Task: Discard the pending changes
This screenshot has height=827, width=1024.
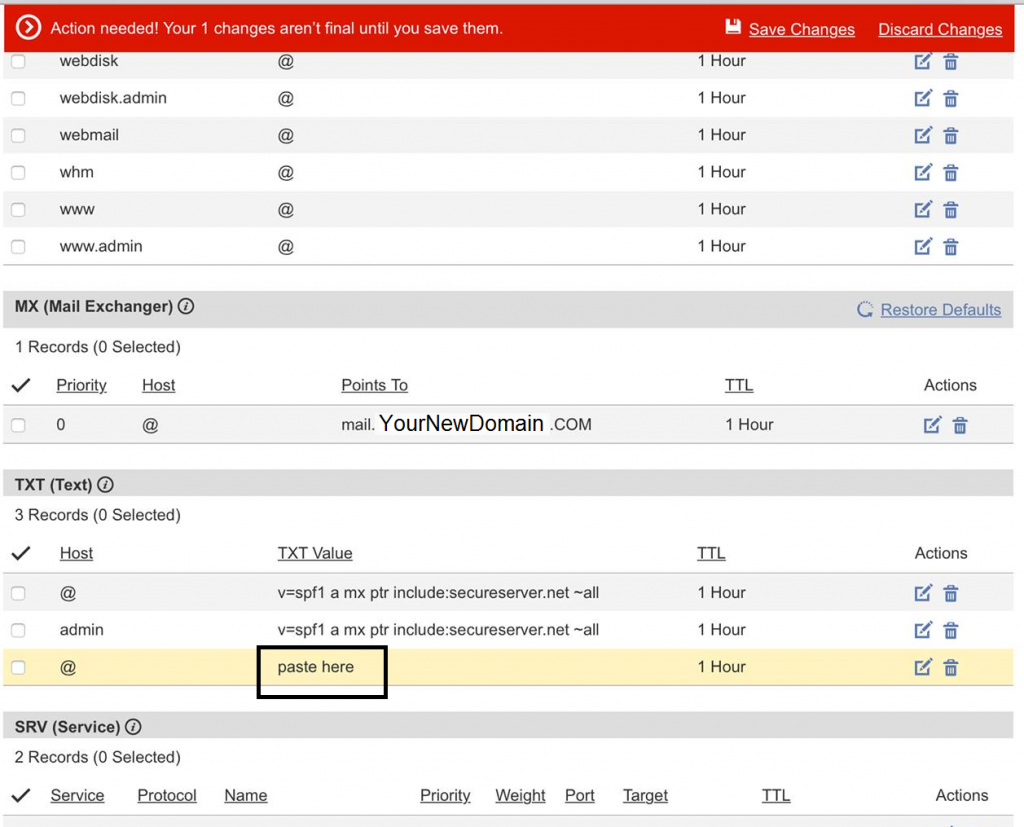Action: [940, 29]
